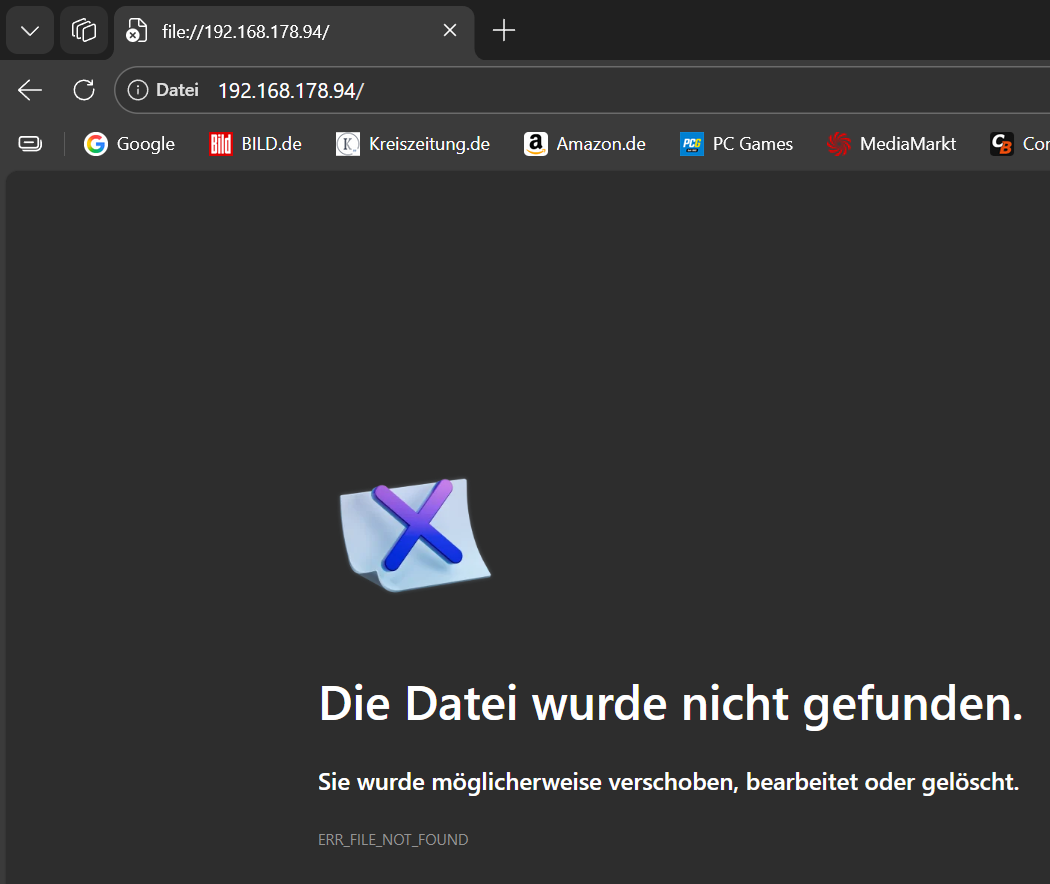Image resolution: width=1050 pixels, height=884 pixels.
Task: Open the Google bookmark
Action: 129,144
